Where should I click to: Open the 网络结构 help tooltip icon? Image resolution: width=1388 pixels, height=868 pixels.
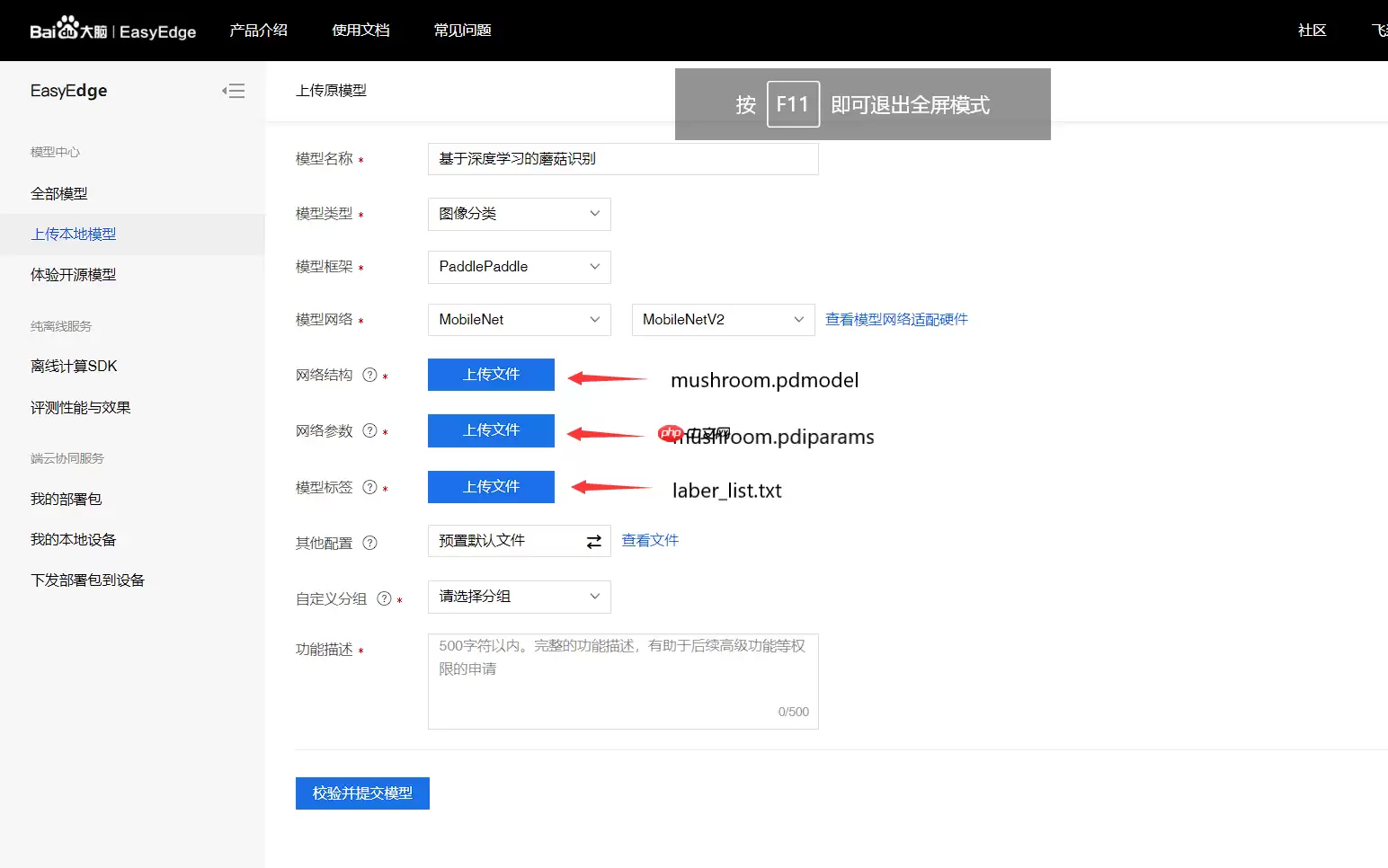369,375
